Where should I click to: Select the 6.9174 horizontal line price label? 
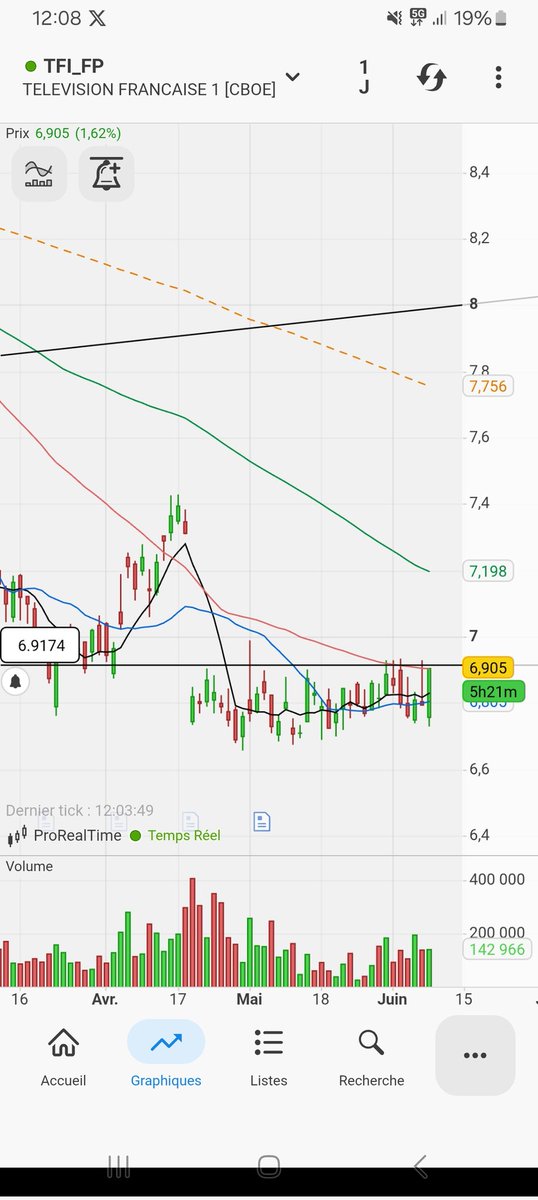click(40, 646)
